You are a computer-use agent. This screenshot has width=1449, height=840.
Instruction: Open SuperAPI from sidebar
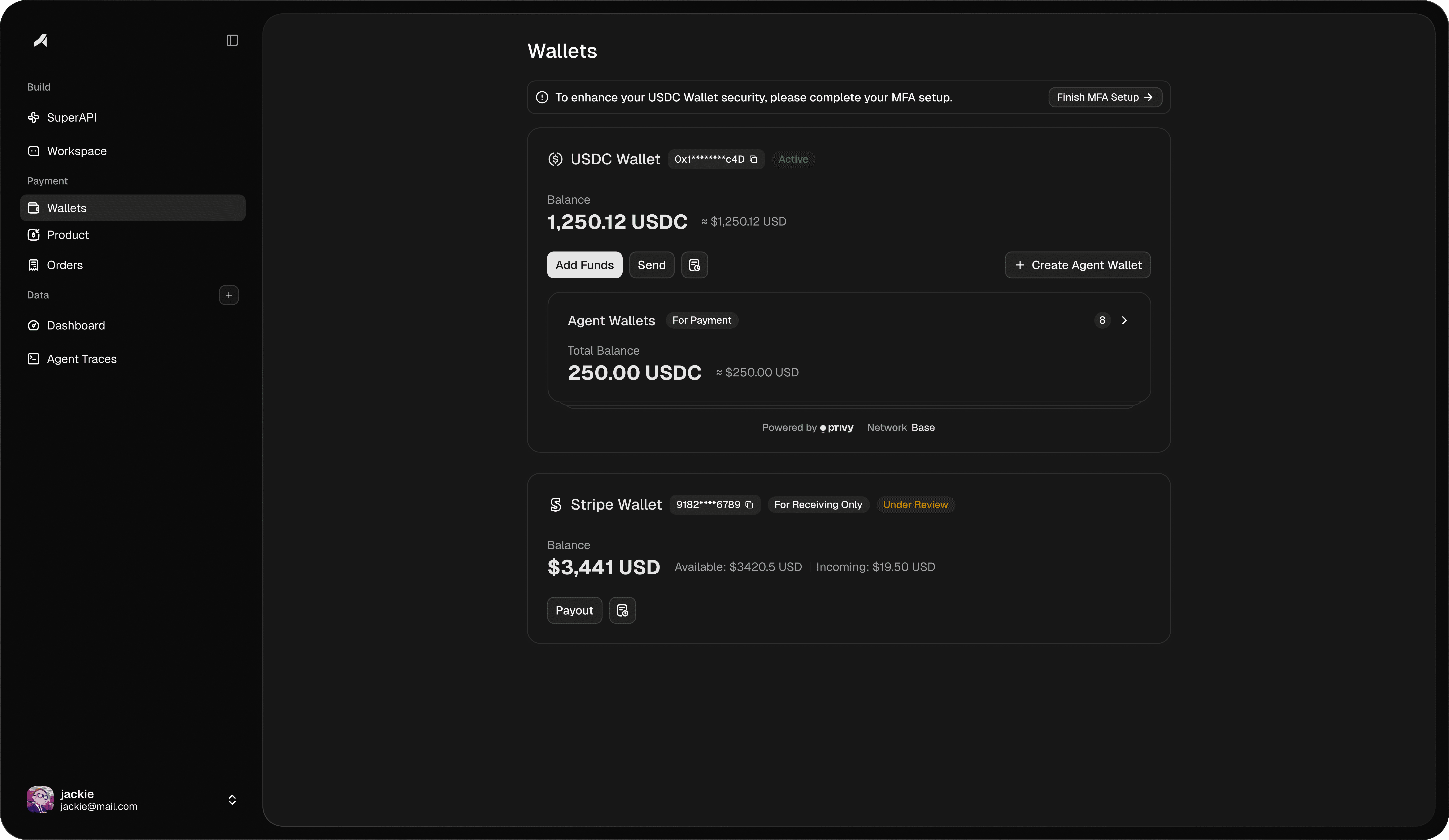pos(133,117)
